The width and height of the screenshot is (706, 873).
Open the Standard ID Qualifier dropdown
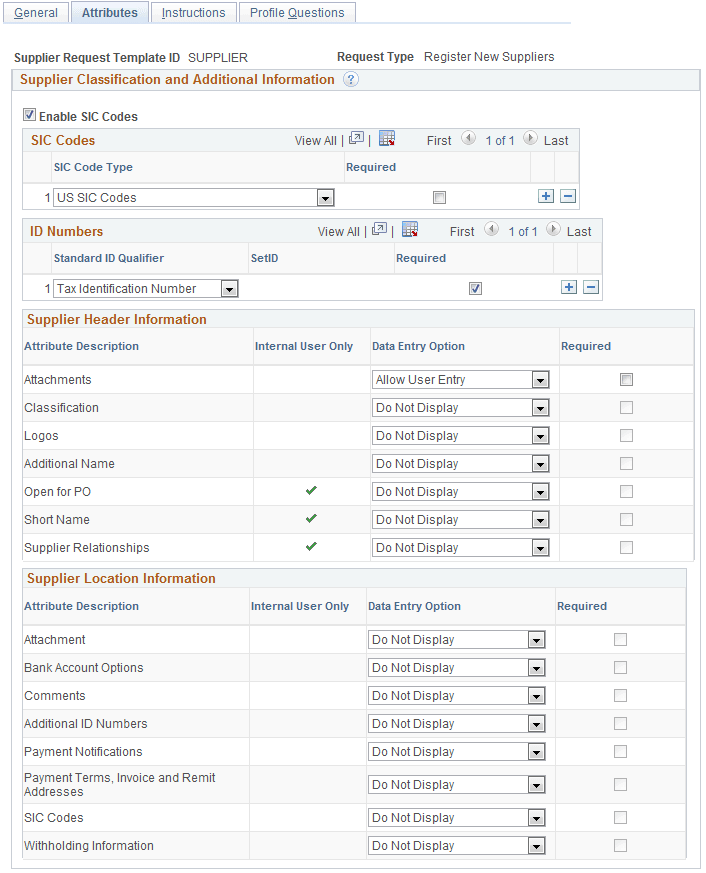229,288
